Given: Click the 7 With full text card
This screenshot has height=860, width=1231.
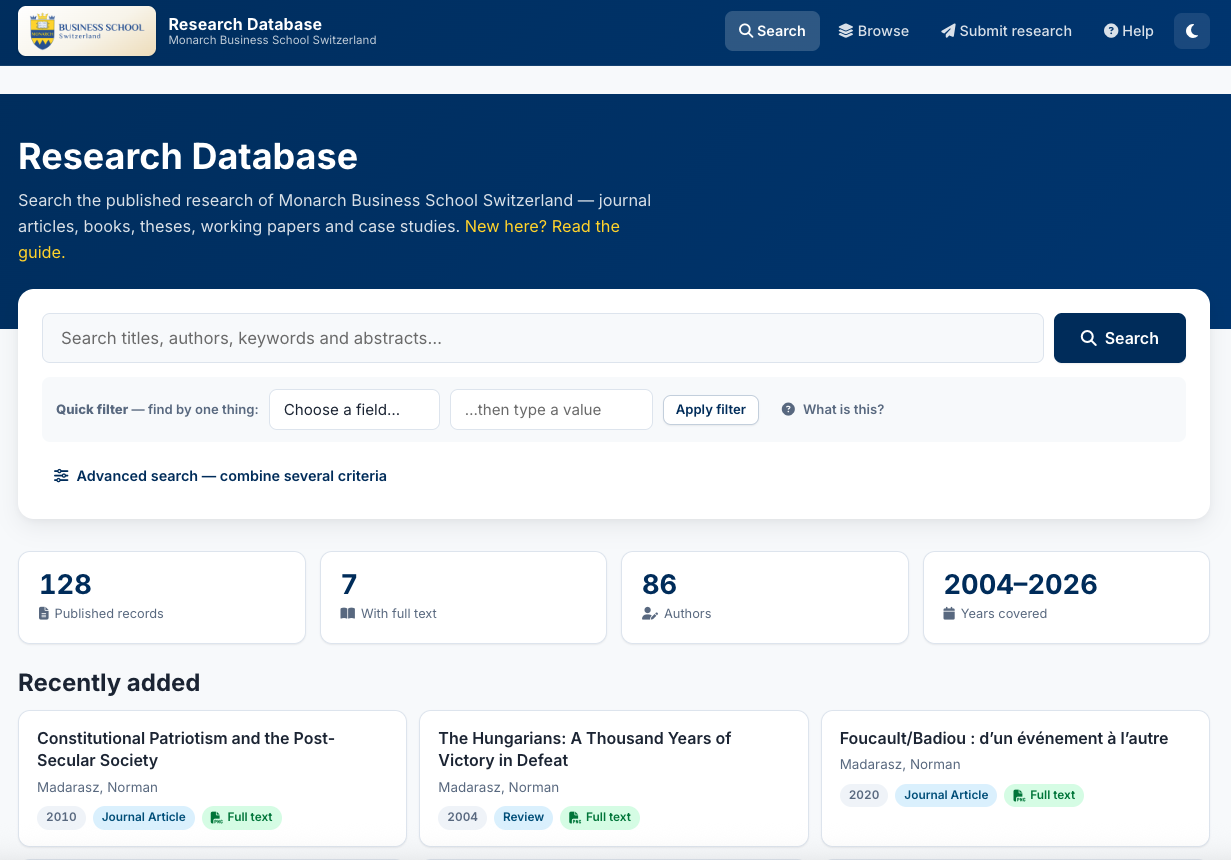Looking at the screenshot, I should (x=463, y=597).
